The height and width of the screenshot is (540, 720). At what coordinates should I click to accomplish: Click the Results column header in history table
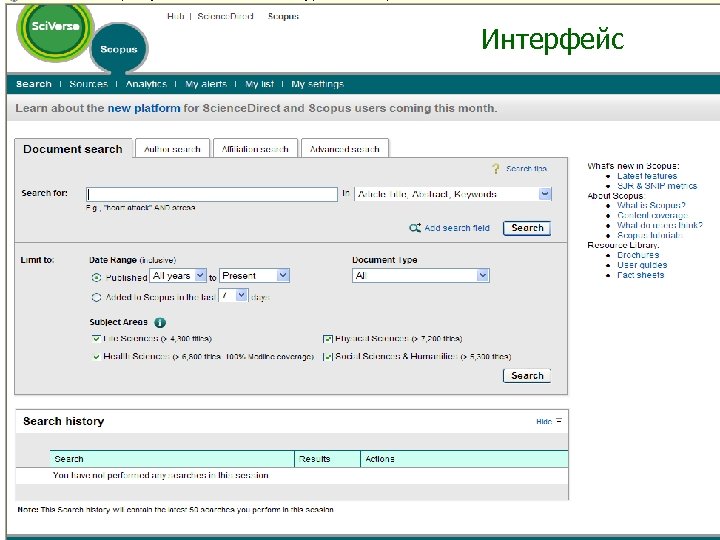pyautogui.click(x=327, y=459)
